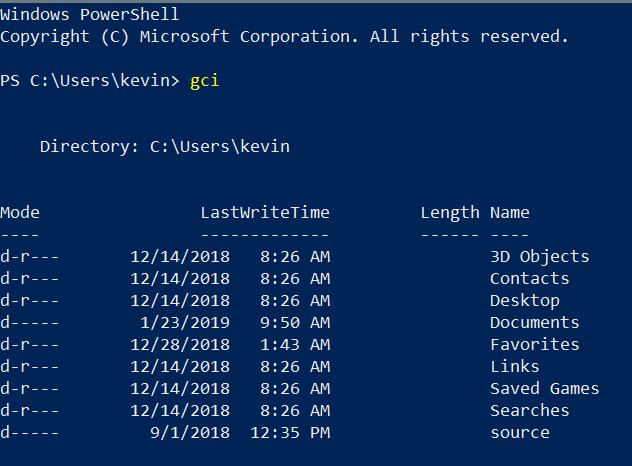Click the Mode column header
Image resolution: width=632 pixels, height=466 pixels.
[20, 213]
